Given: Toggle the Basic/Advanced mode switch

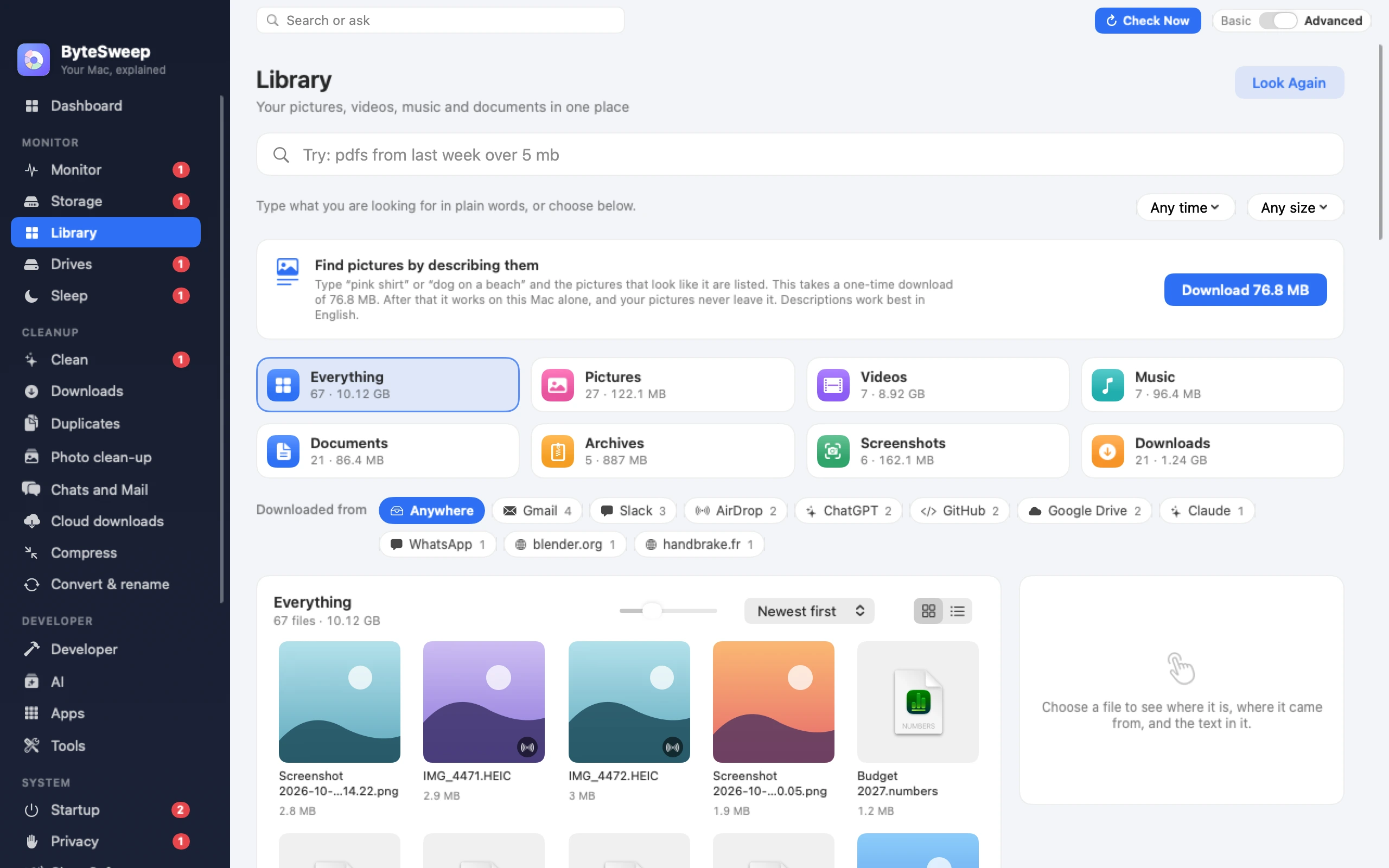Looking at the screenshot, I should pyautogui.click(x=1278, y=21).
